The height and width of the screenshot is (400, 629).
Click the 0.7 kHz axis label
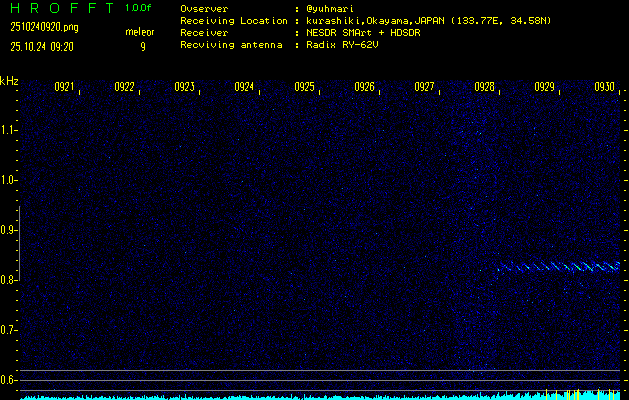pyautogui.click(x=7, y=330)
